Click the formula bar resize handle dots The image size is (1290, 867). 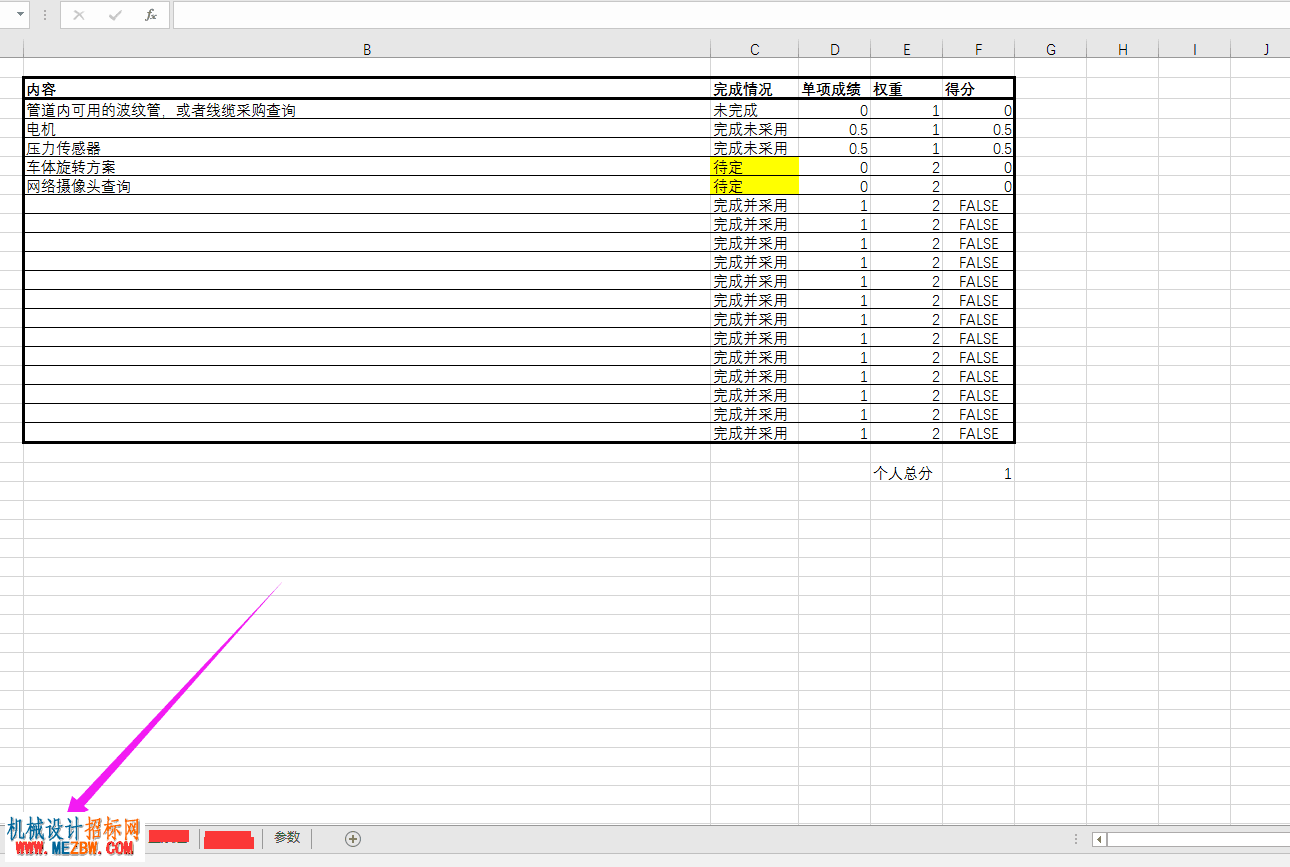pos(45,15)
